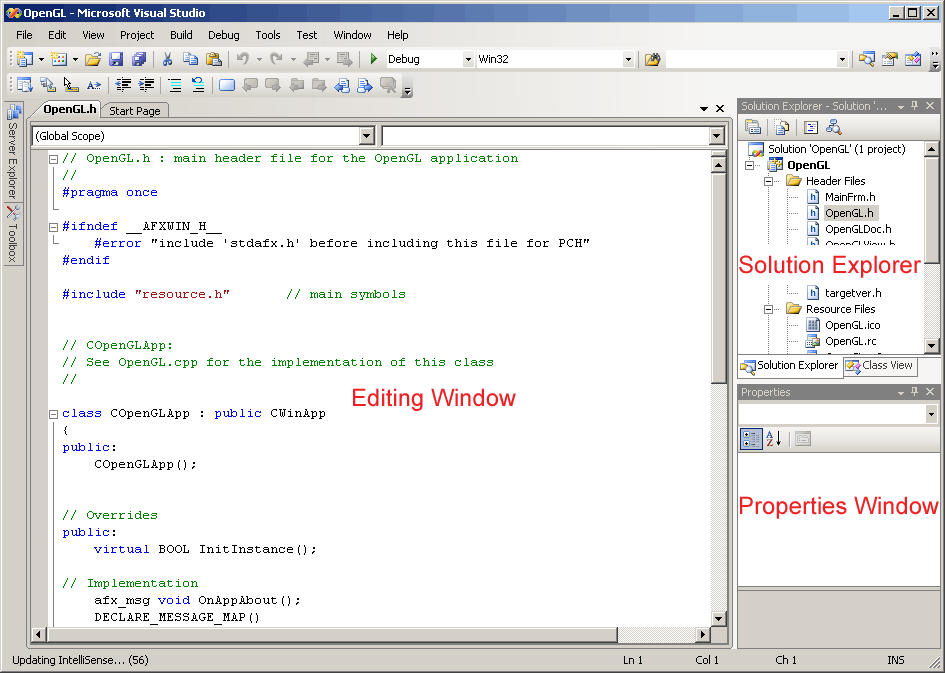Image resolution: width=945 pixels, height=673 pixels.
Task: Click the code editor vertical scroll down arrow
Action: (718, 618)
